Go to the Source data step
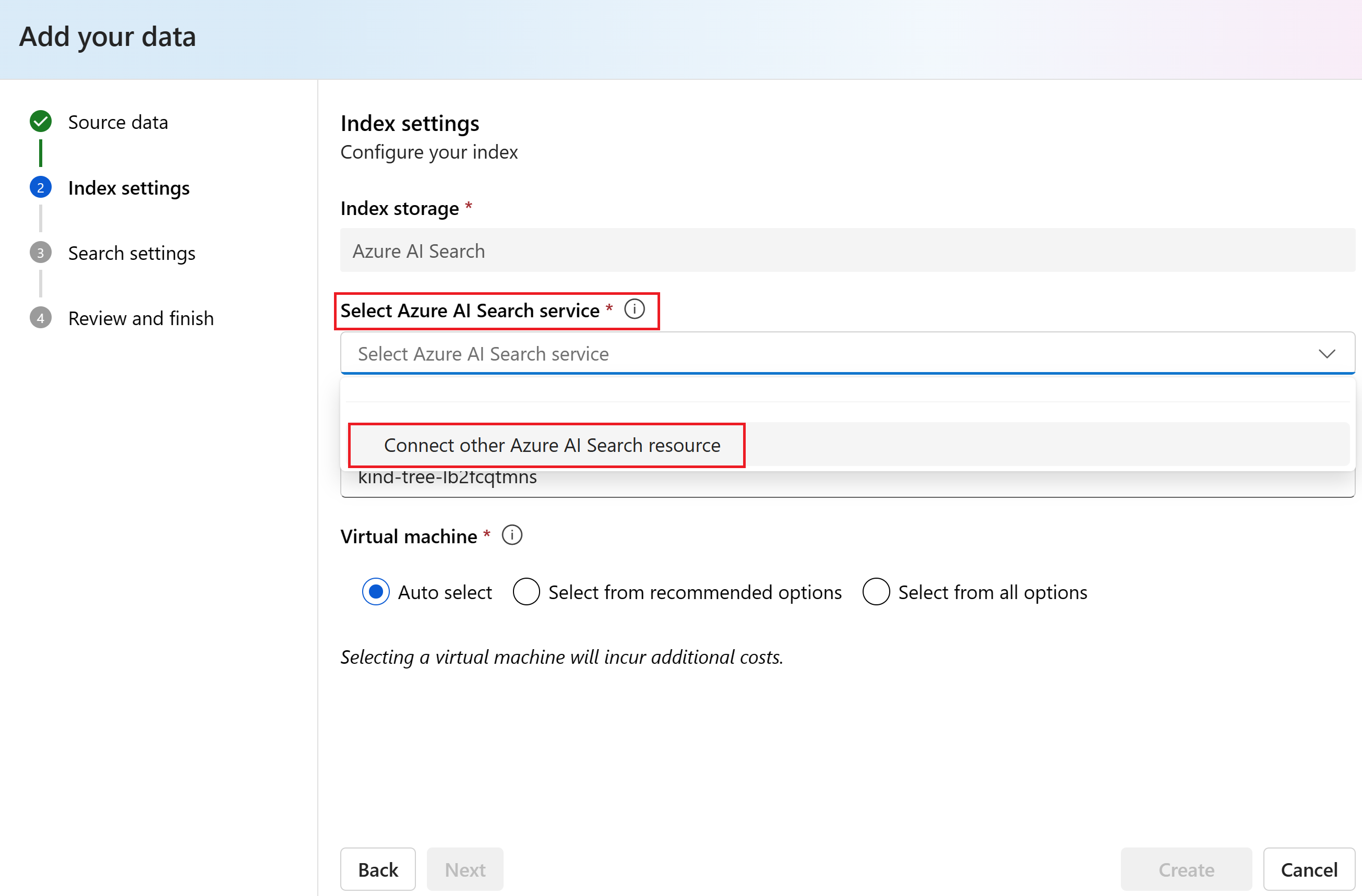 [x=118, y=122]
